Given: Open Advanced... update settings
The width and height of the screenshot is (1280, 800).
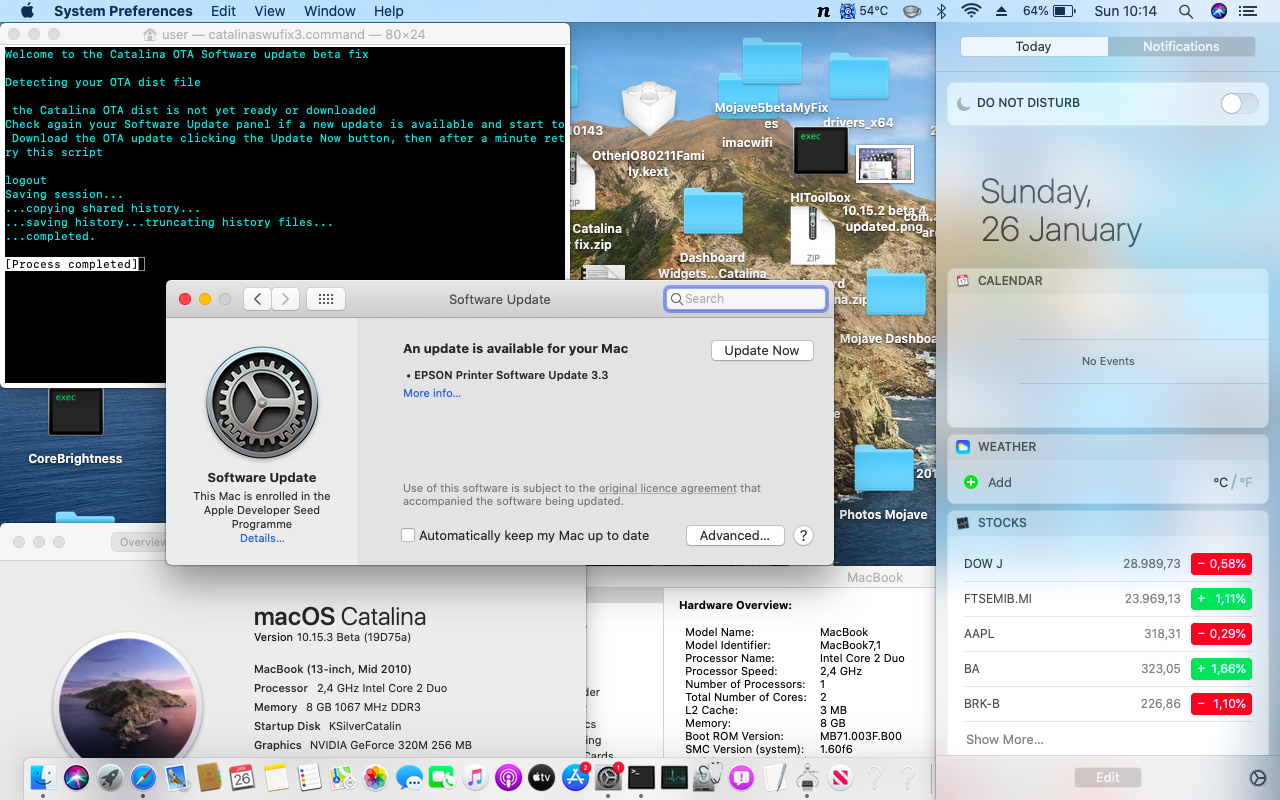Looking at the screenshot, I should (735, 535).
